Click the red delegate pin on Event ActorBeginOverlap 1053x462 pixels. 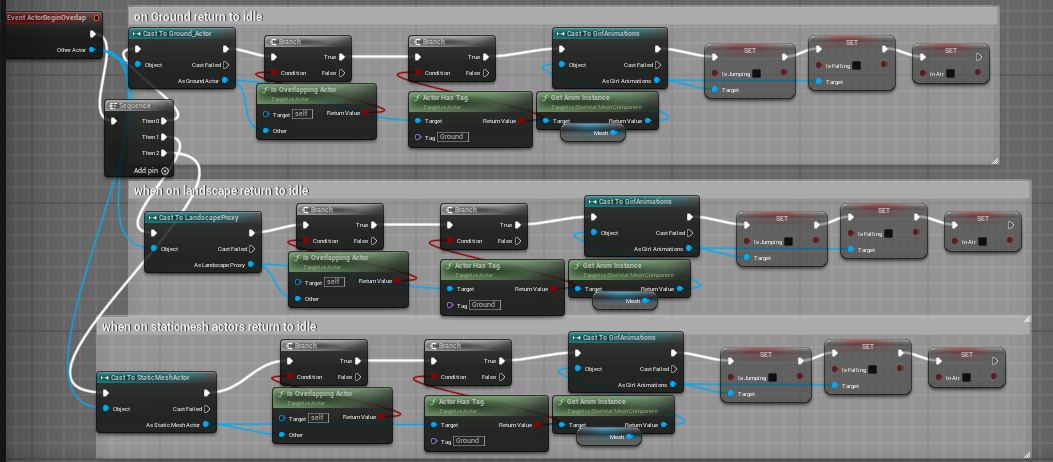click(96, 18)
